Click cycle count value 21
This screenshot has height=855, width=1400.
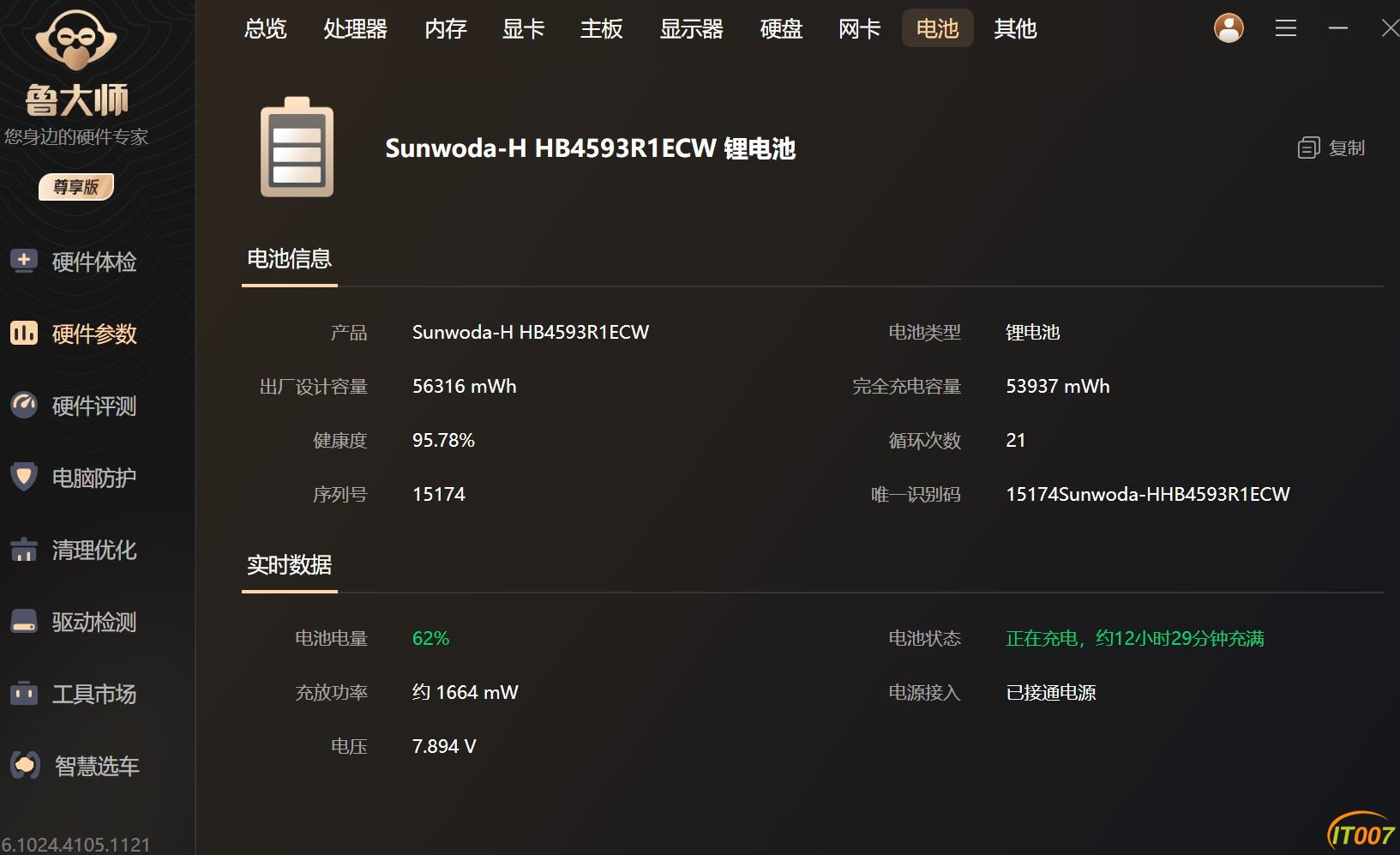tap(1016, 441)
